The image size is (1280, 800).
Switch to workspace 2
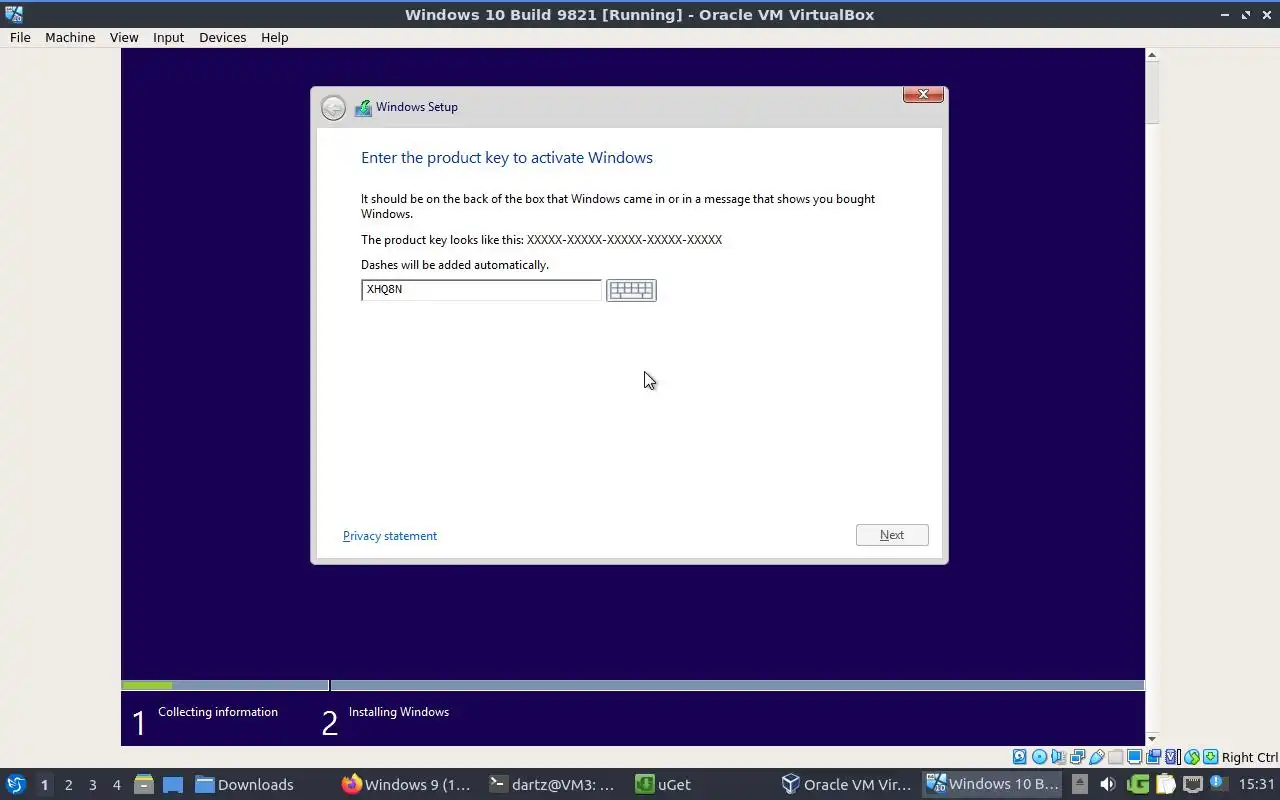click(x=68, y=784)
